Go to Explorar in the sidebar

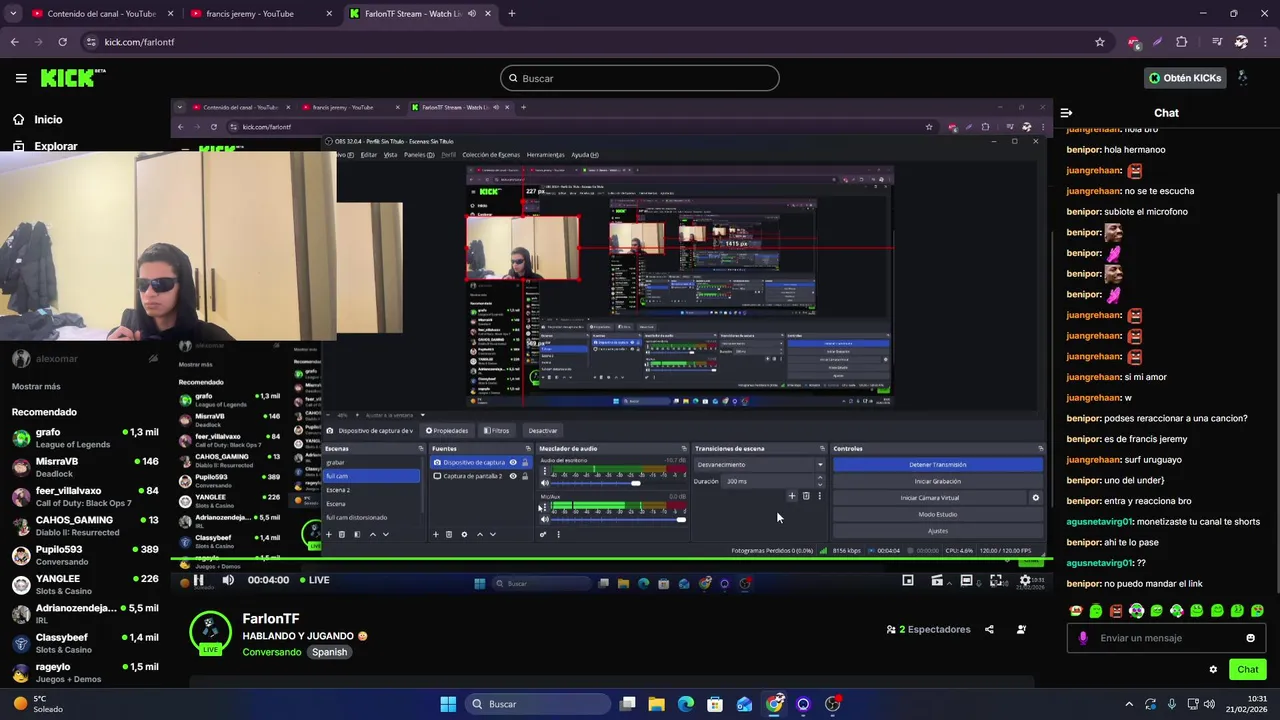[x=45, y=146]
